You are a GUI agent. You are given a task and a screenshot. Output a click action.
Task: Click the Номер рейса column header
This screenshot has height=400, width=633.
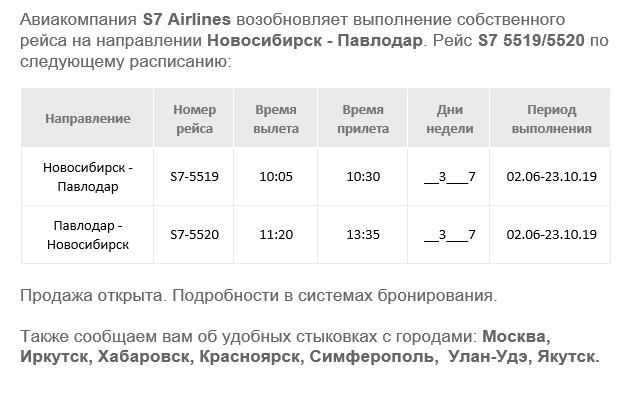pos(195,119)
